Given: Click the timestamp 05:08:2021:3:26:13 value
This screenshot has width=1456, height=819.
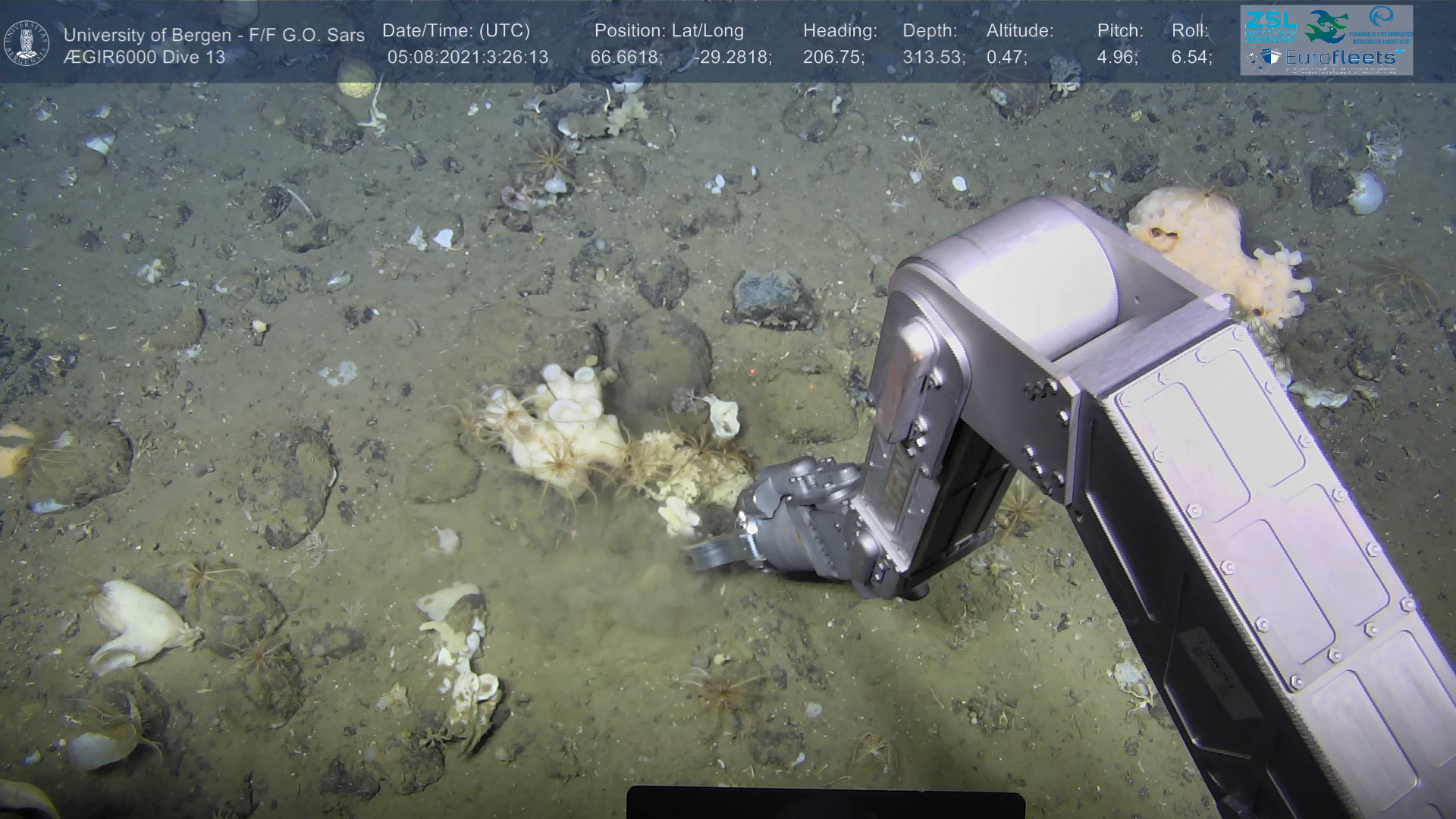Looking at the screenshot, I should point(467,58).
